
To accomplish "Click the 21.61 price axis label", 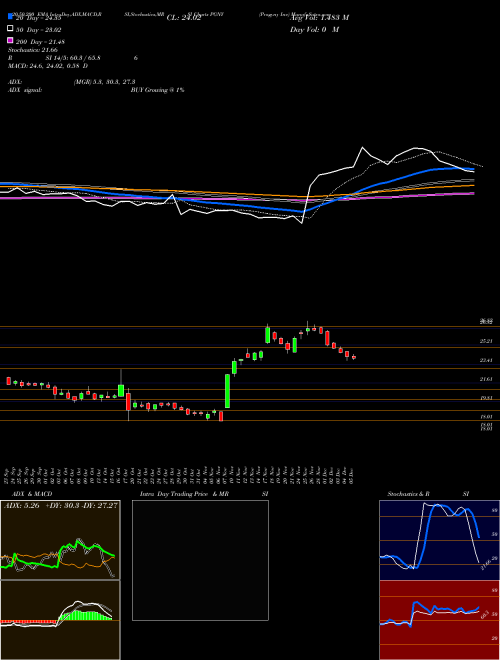I will [x=486, y=379].
